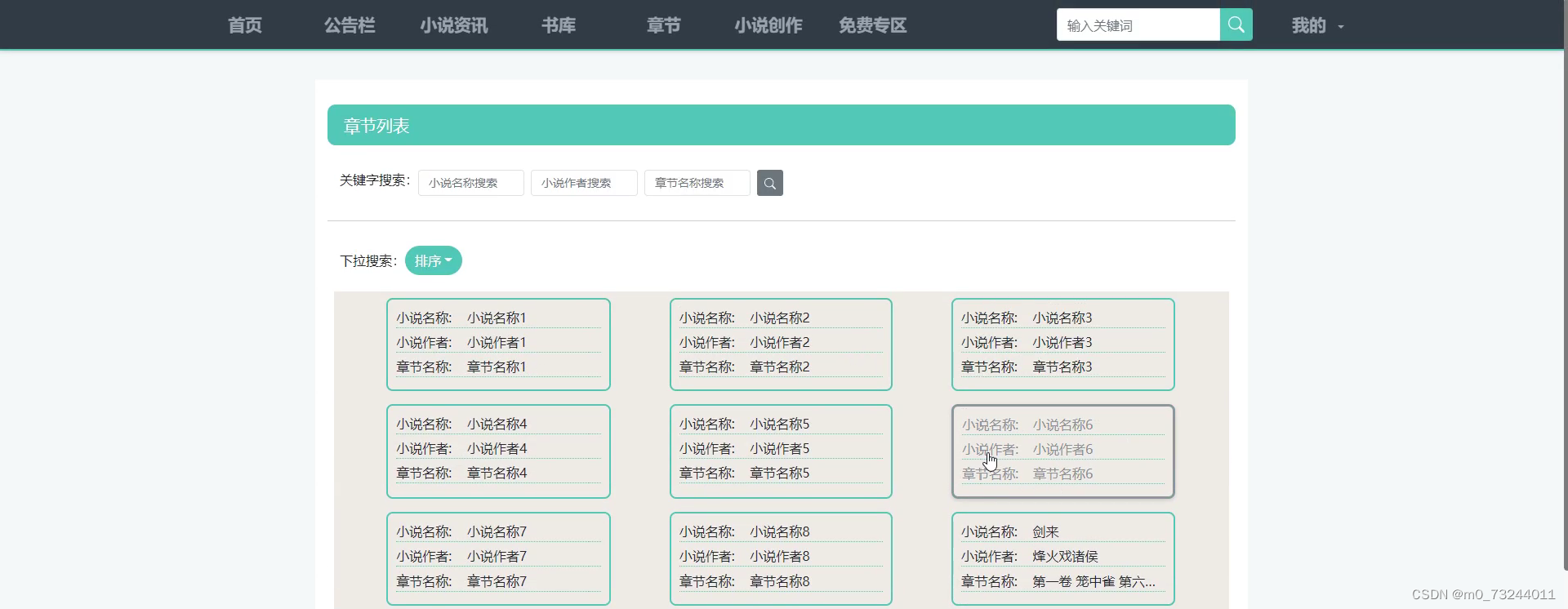Screen dimensions: 1568x609
Task: Open the 排序 sort dropdown
Action: pyautogui.click(x=434, y=260)
